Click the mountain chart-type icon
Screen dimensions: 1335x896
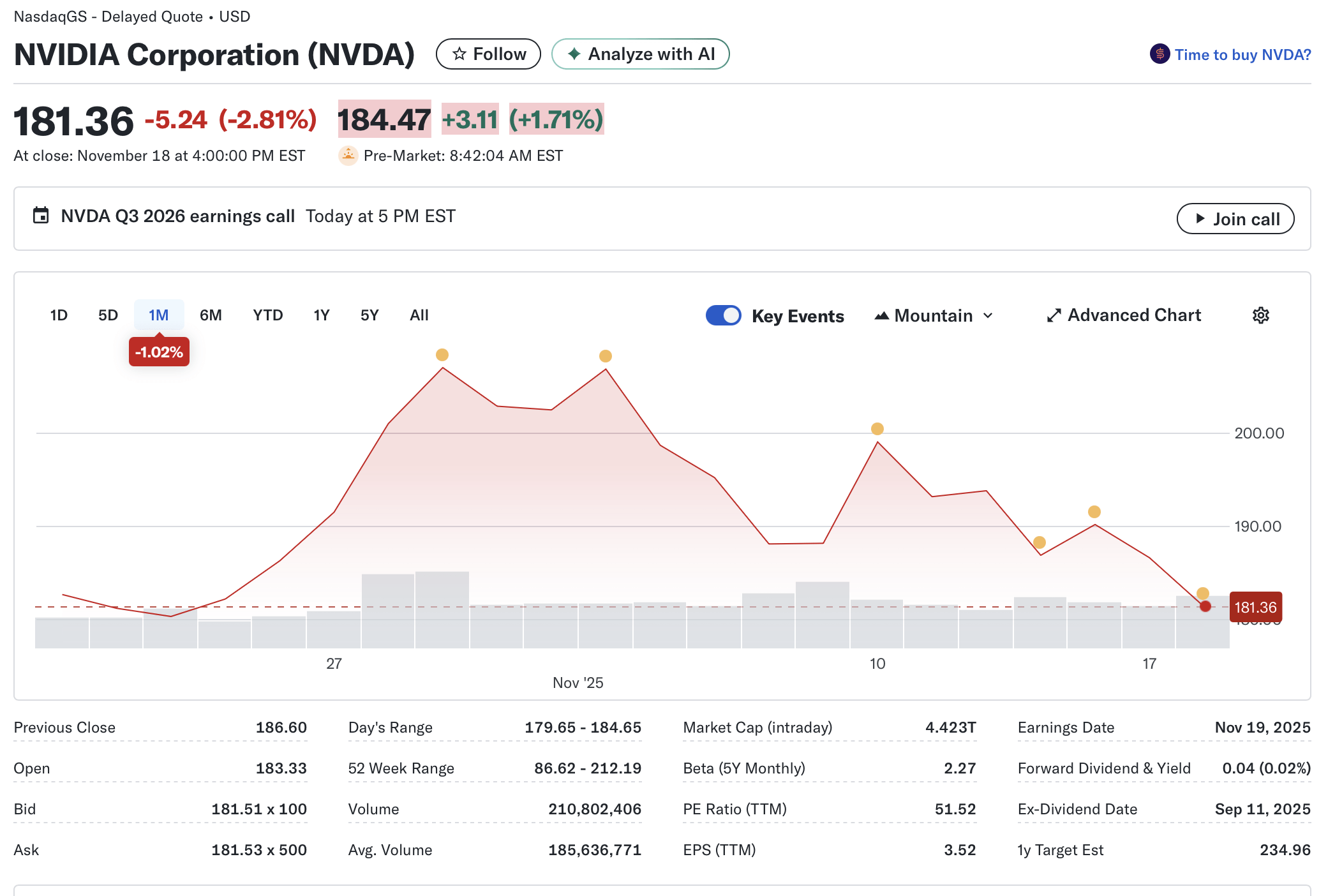click(x=883, y=315)
